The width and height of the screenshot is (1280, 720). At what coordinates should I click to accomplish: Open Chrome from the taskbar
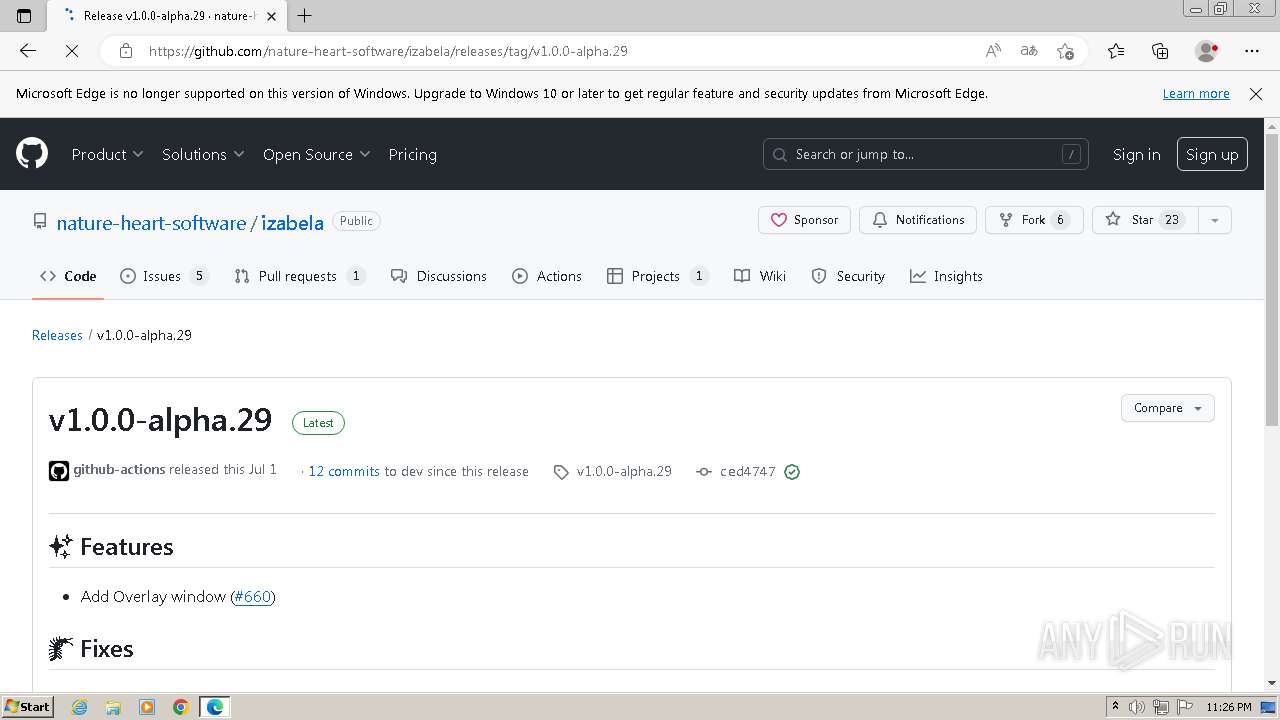(x=181, y=707)
